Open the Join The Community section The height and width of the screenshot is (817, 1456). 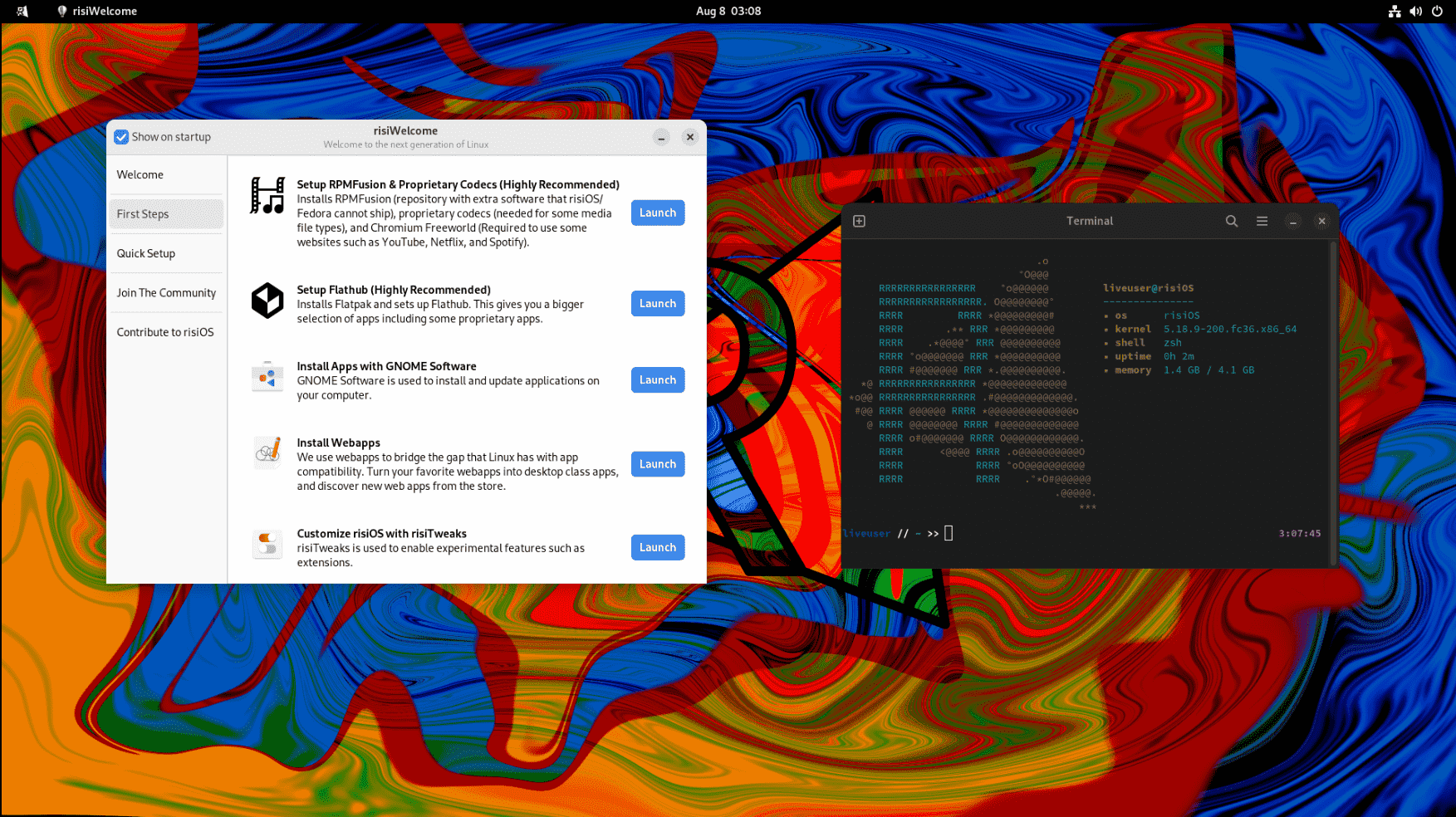point(166,292)
